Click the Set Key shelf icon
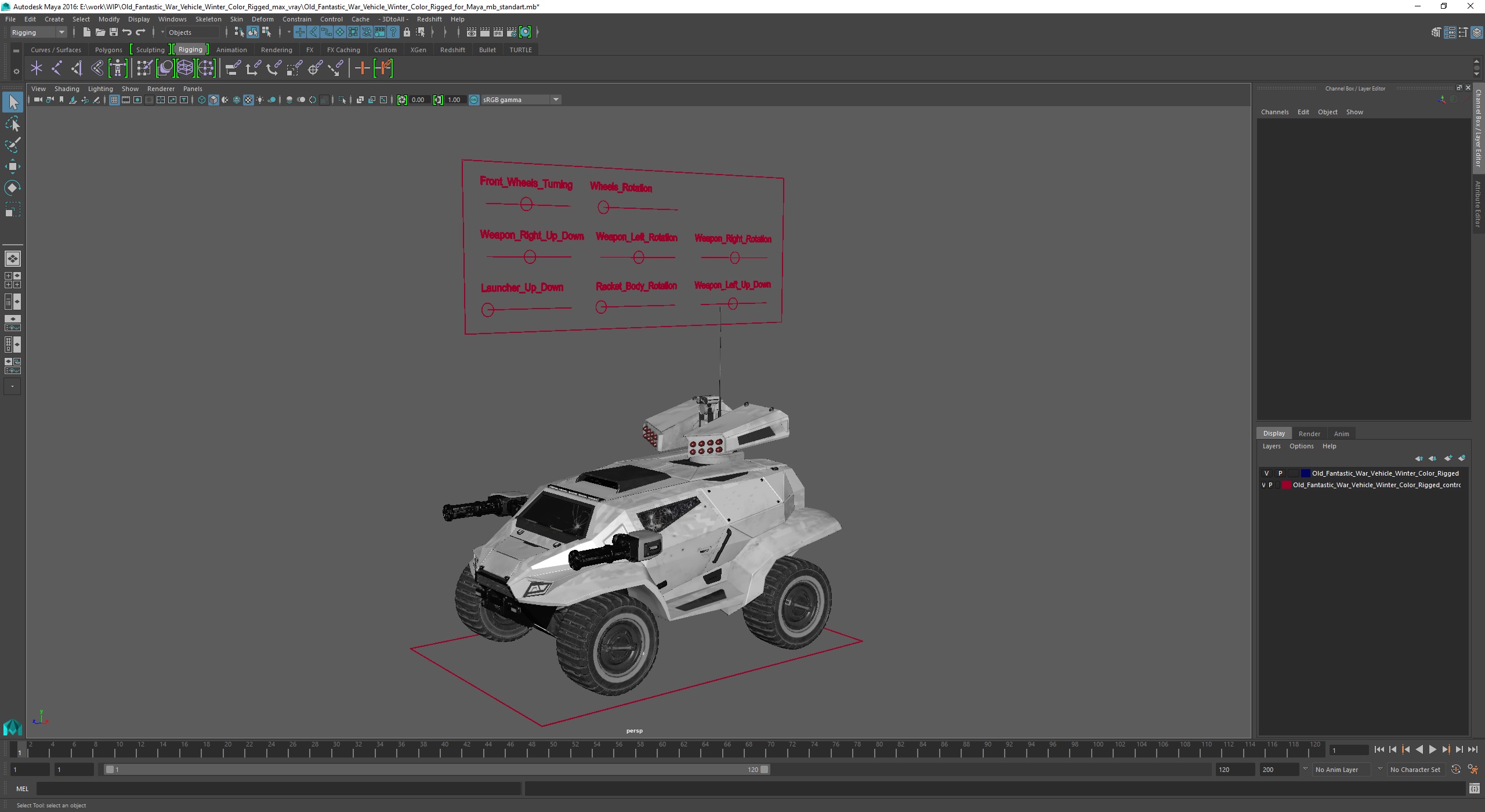The width and height of the screenshot is (1485, 812). (x=363, y=68)
